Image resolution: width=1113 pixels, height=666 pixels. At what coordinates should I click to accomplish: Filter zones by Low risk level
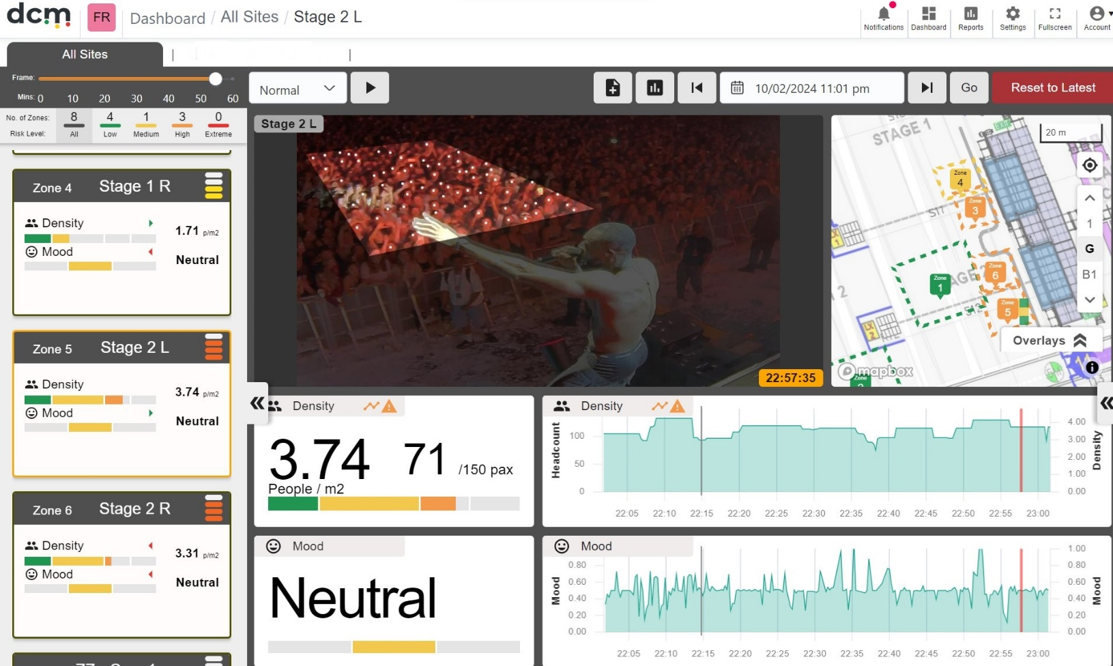[109, 124]
